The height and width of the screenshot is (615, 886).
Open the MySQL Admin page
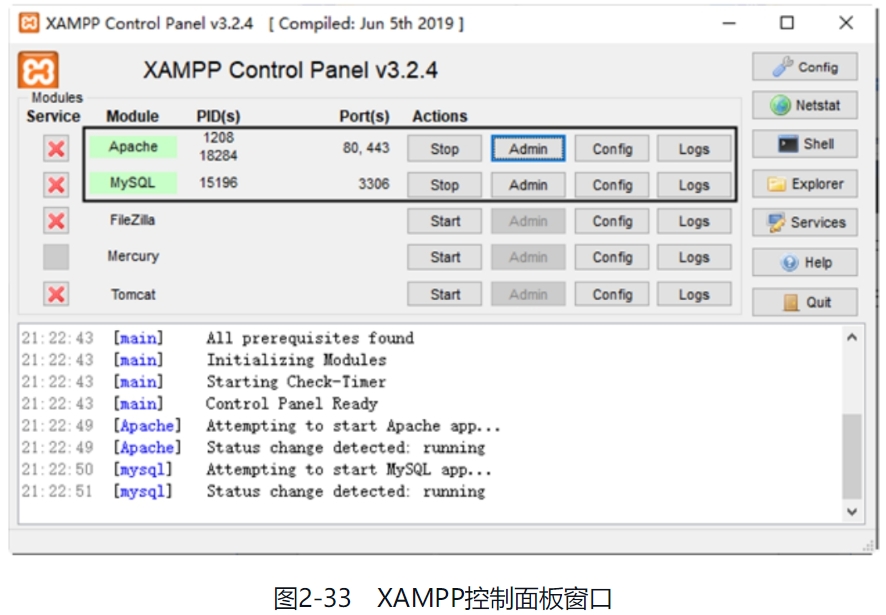pos(528,185)
